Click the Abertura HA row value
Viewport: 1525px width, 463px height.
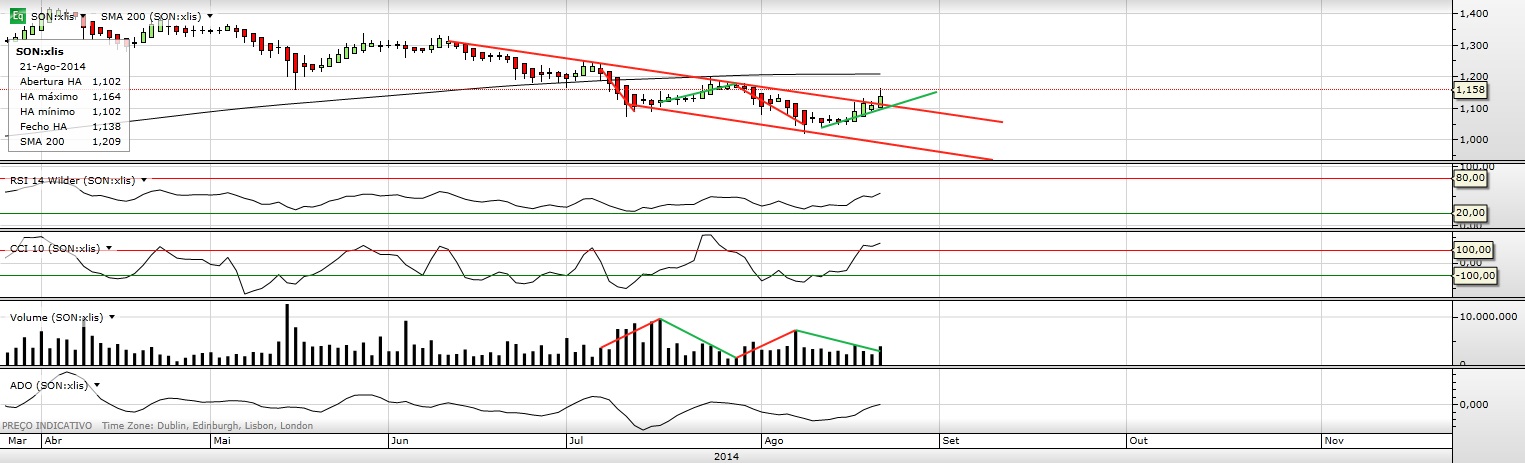[x=106, y=82]
